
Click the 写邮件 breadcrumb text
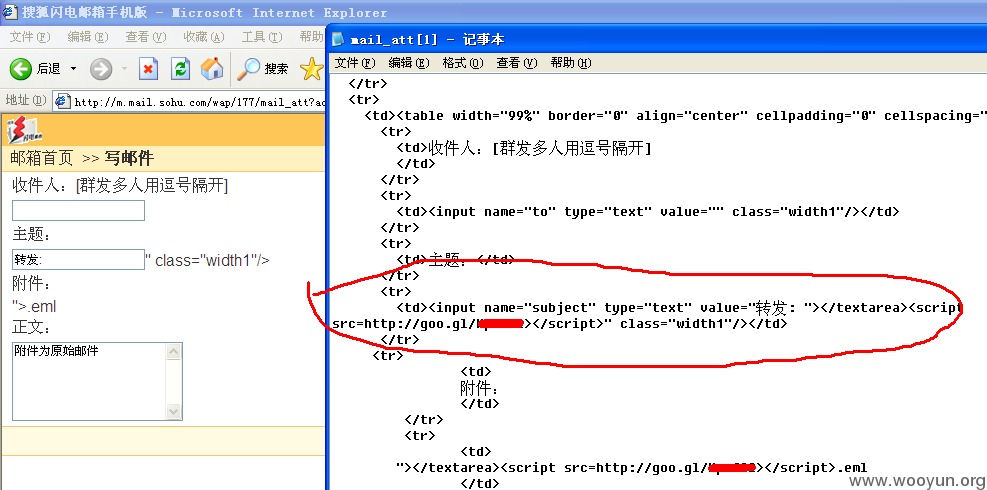129,158
